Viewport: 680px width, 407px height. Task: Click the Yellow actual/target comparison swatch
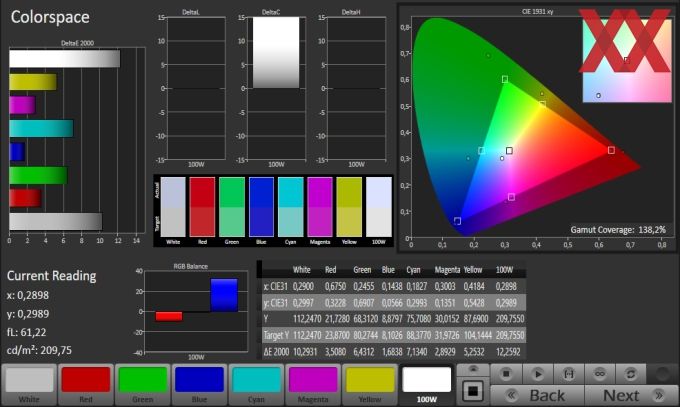click(x=349, y=207)
